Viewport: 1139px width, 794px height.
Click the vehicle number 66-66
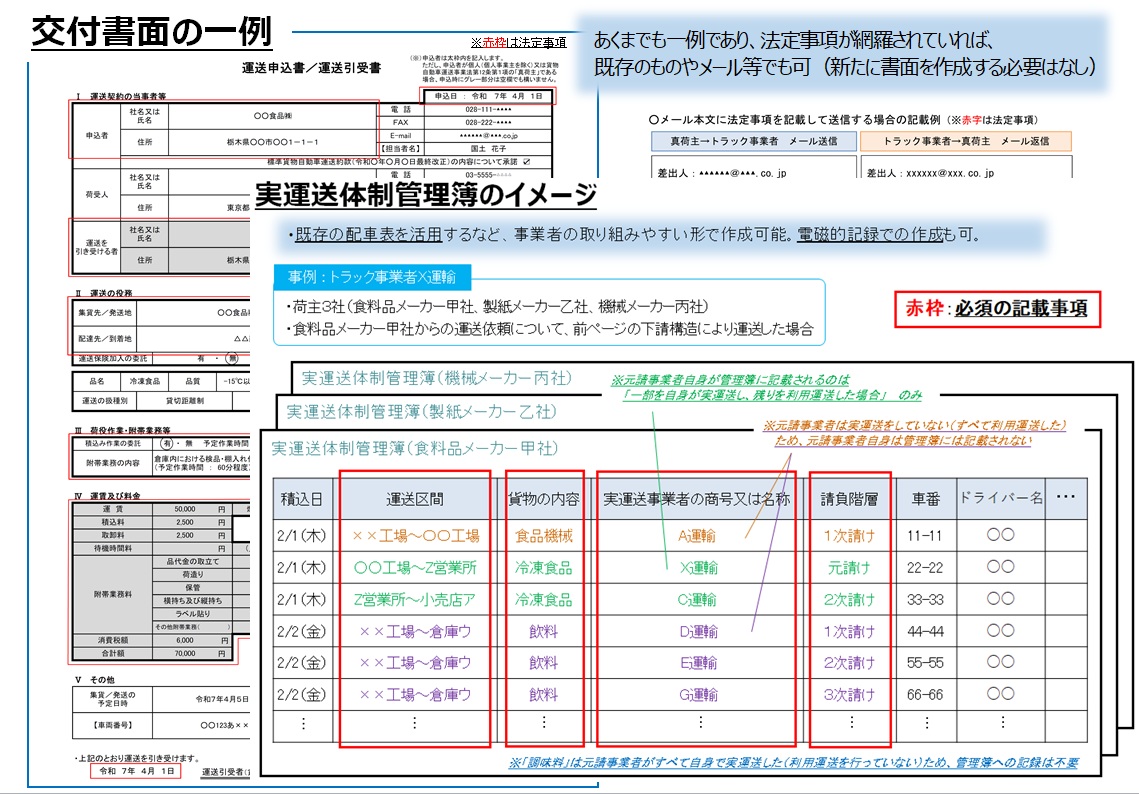pyautogui.click(x=925, y=695)
